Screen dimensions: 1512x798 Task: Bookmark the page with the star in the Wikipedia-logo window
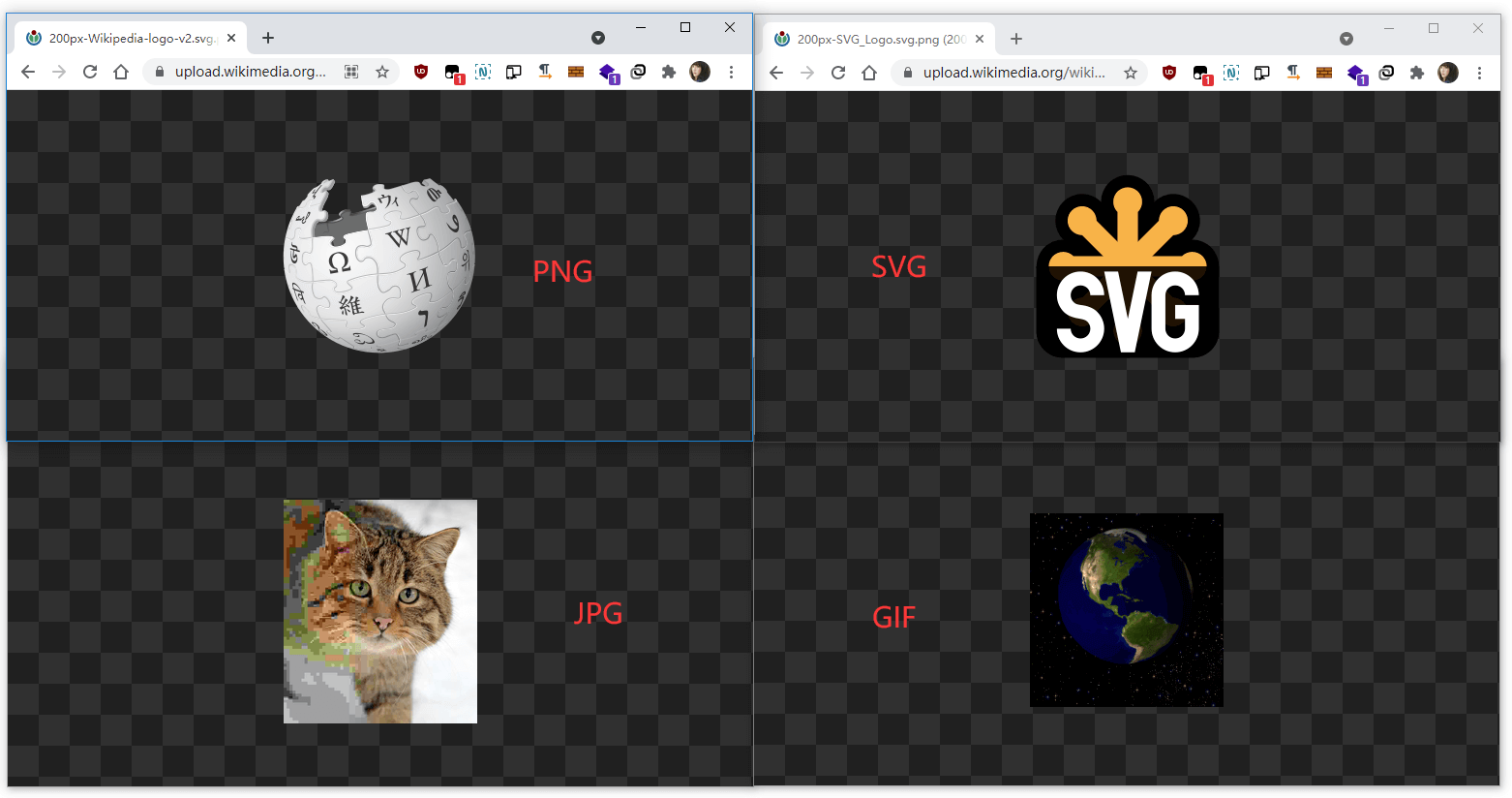tap(382, 72)
